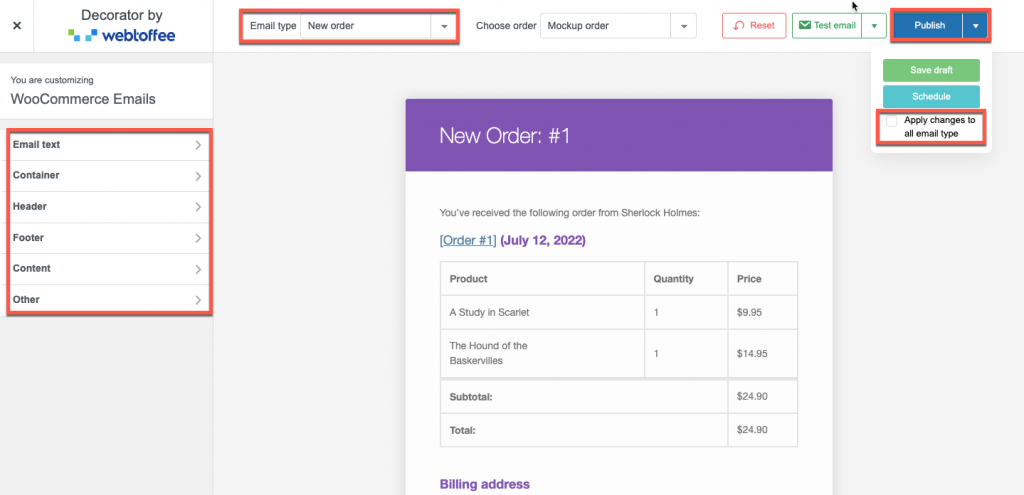The height and width of the screenshot is (495, 1024).
Task: Click the $14.95 price cell
Action: [762, 353]
